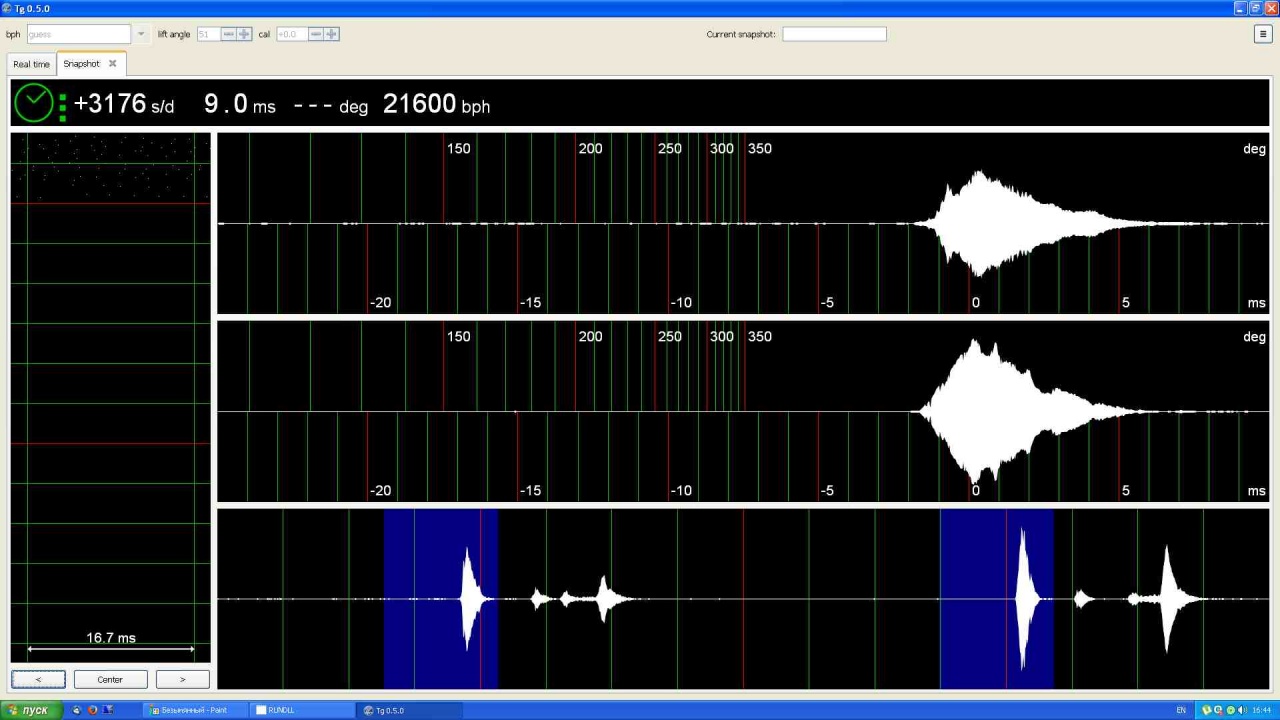
Task: Select the Snapshot tab
Action: coord(81,64)
